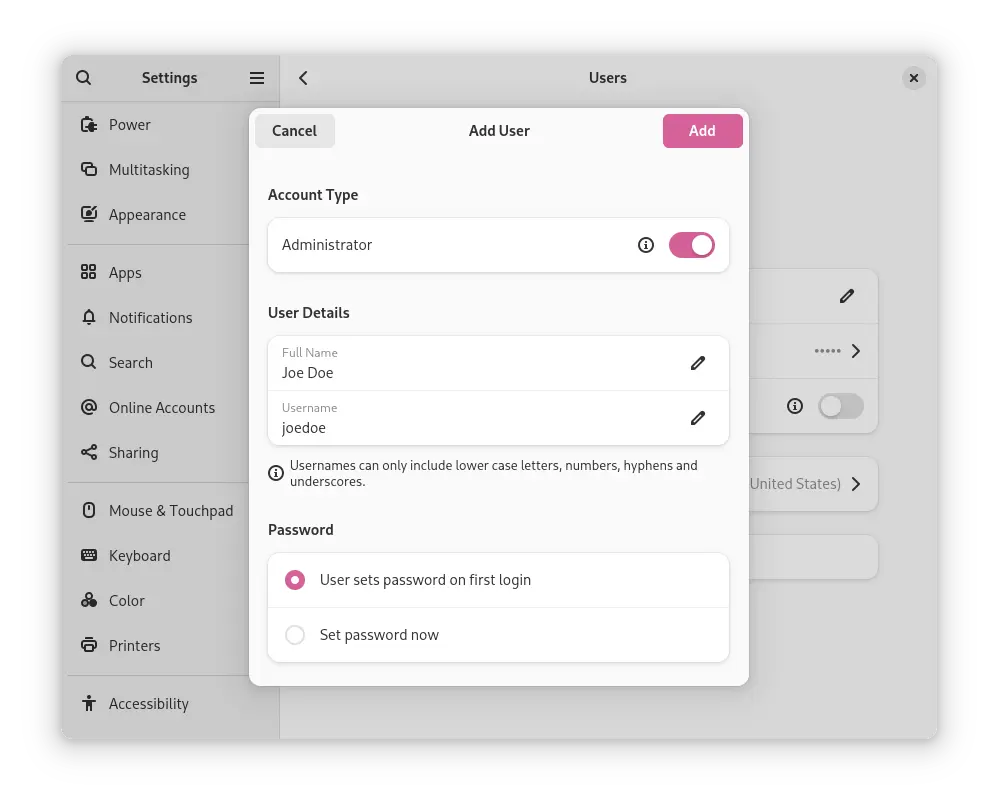998x806 pixels.
Task: Select 'Set password now' radio option
Action: pos(295,635)
